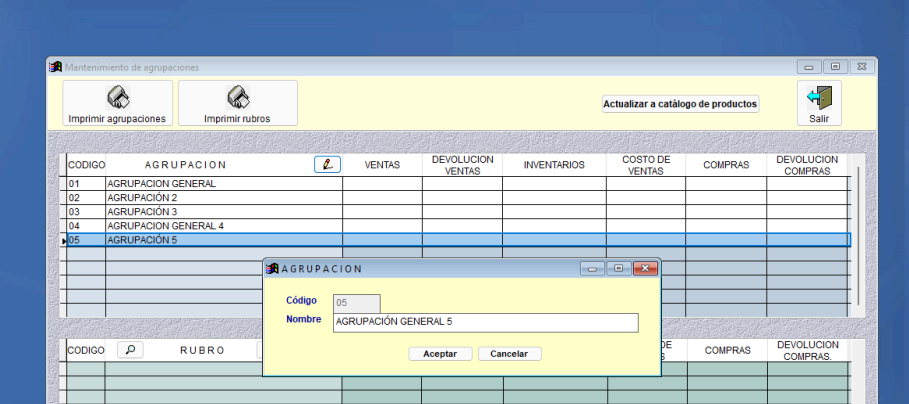Maximize the Mantenimiento de agrupaciones window
909x404 pixels.
pyautogui.click(x=835, y=67)
